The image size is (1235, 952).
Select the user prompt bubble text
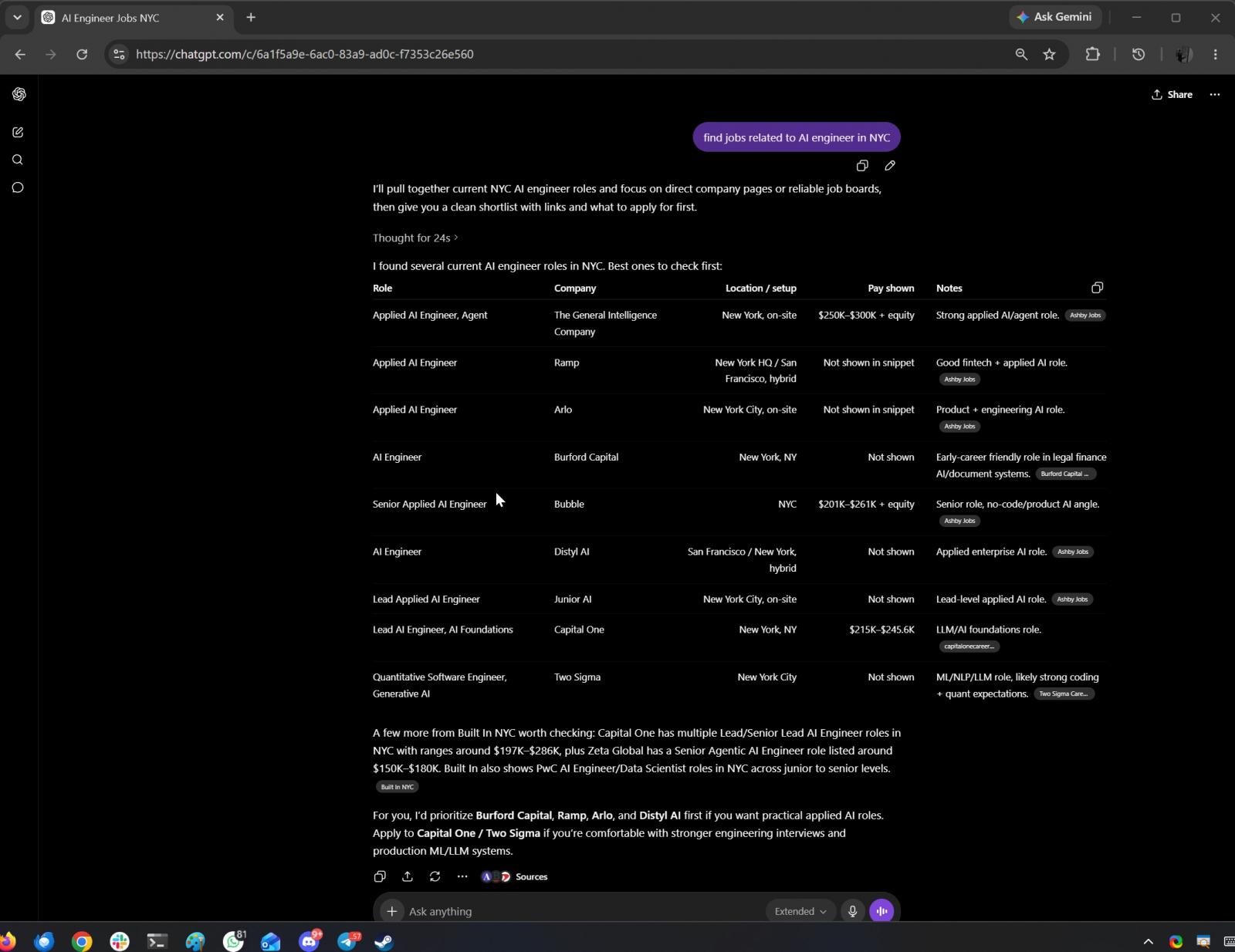tap(797, 137)
